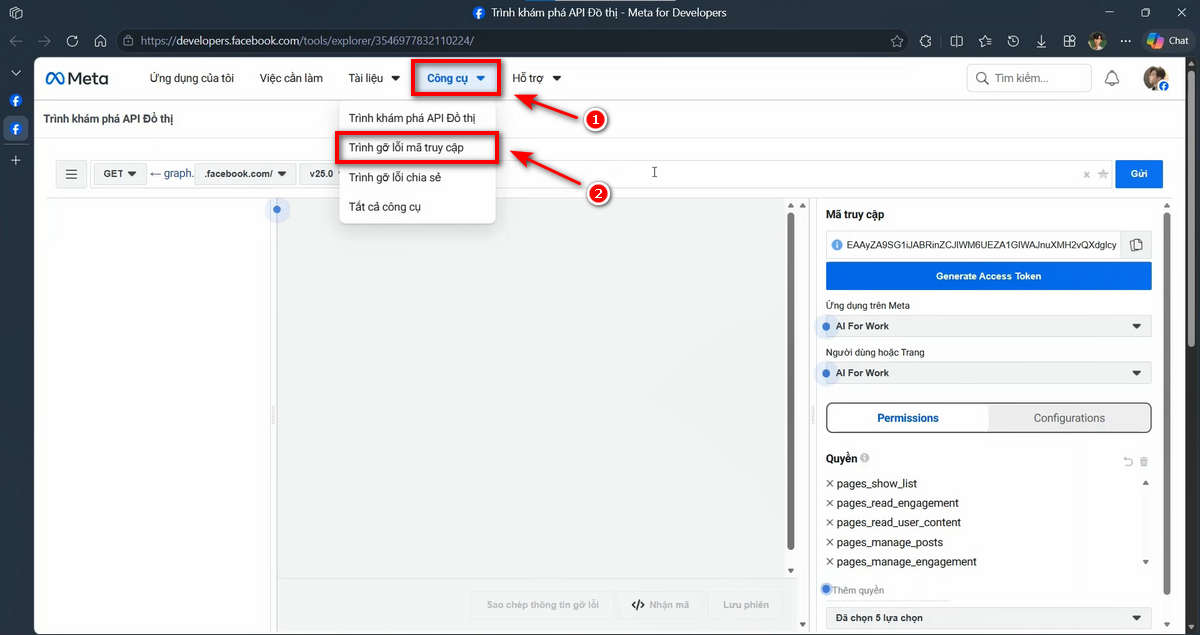The height and width of the screenshot is (635, 1200).
Task: Select Trình khám phá API Đồ thị
Action: (x=412, y=118)
